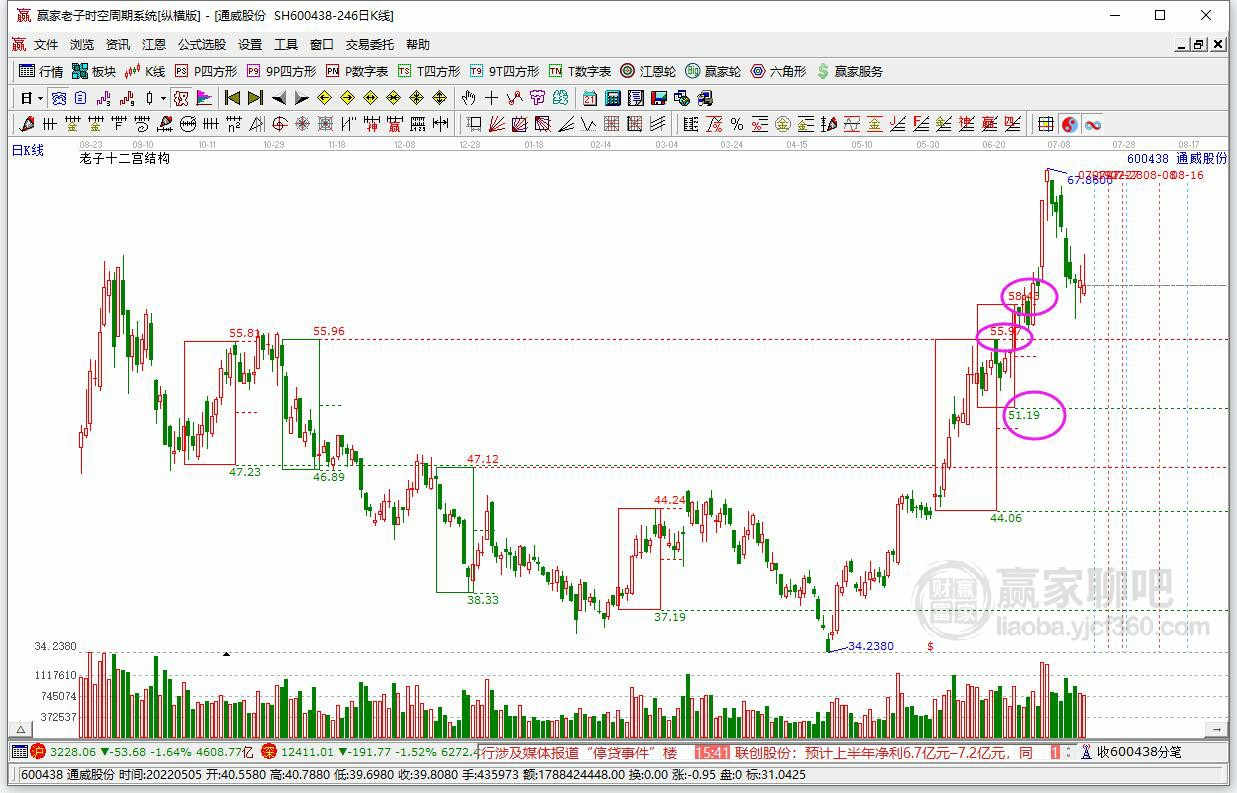Click the 67.8600 peak price label
Screen dimensions: 1237x793
click(1089, 180)
